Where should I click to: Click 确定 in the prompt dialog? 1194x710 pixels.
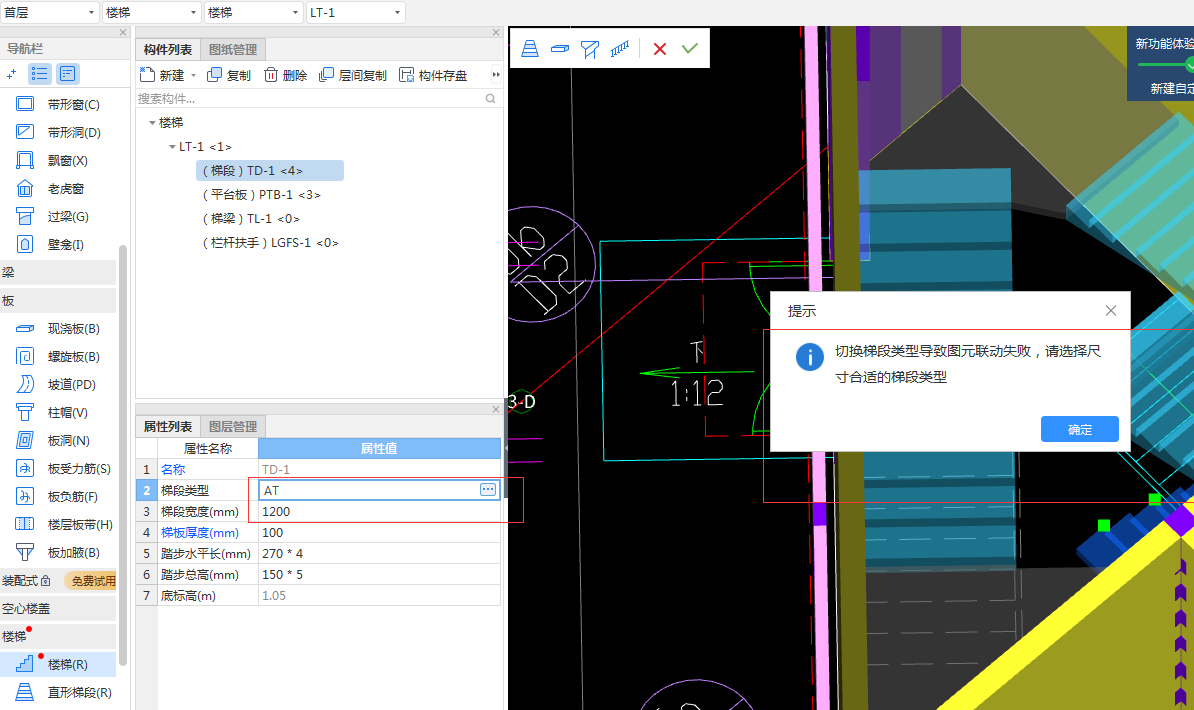point(1080,429)
